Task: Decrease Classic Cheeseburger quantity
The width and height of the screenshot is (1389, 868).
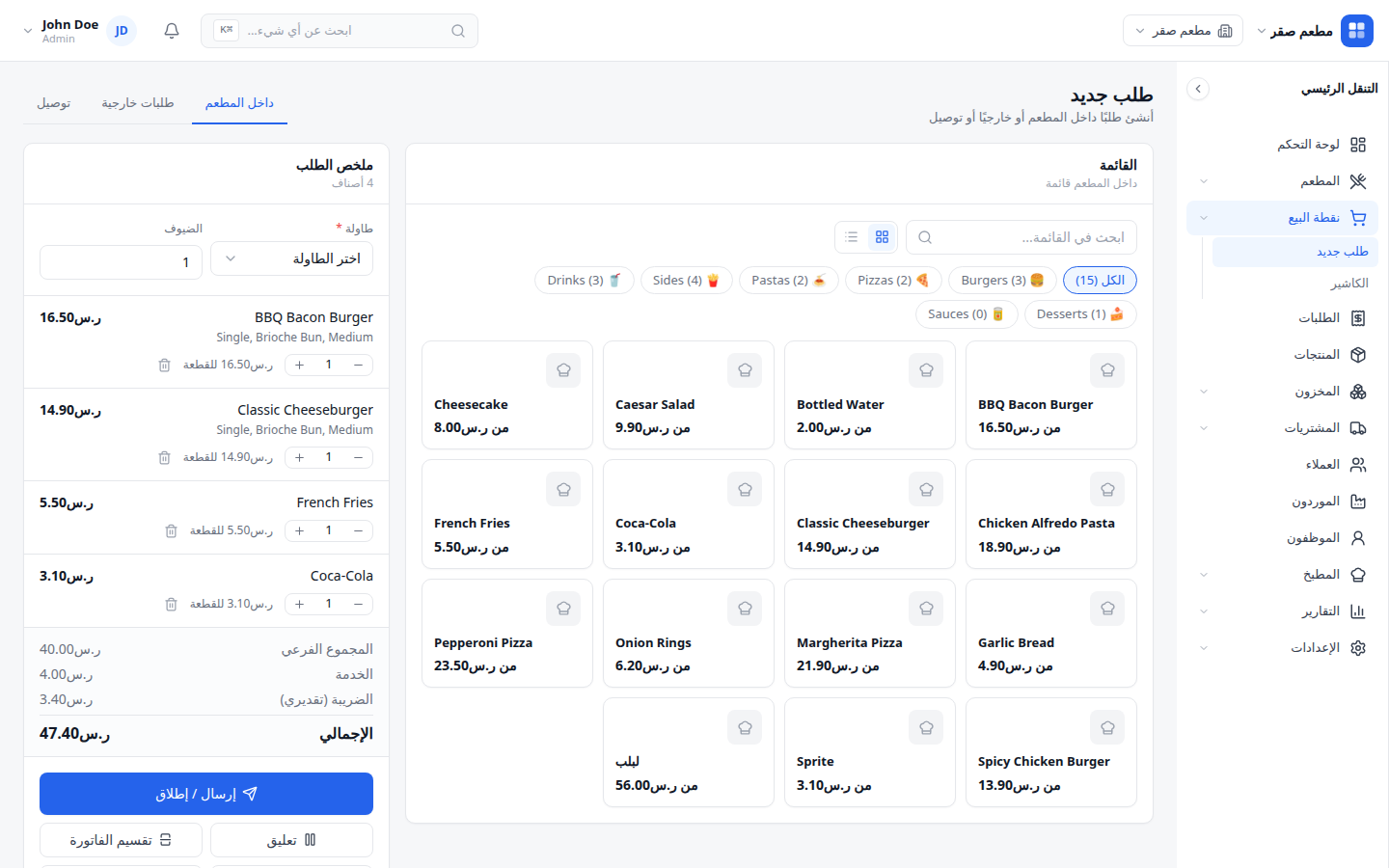Action: [x=358, y=457]
